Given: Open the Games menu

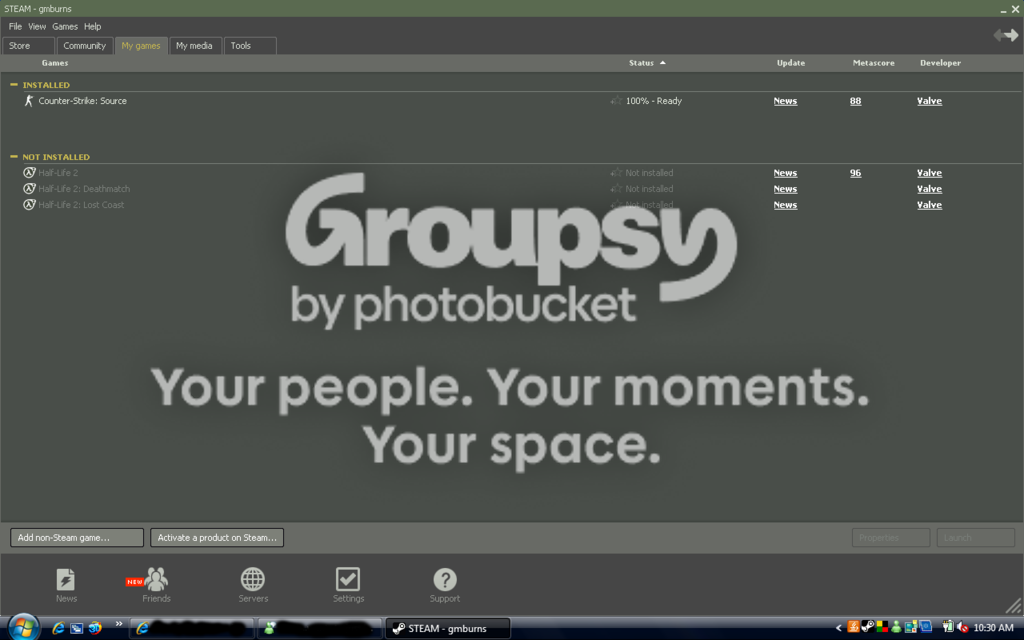Looking at the screenshot, I should pyautogui.click(x=65, y=27).
